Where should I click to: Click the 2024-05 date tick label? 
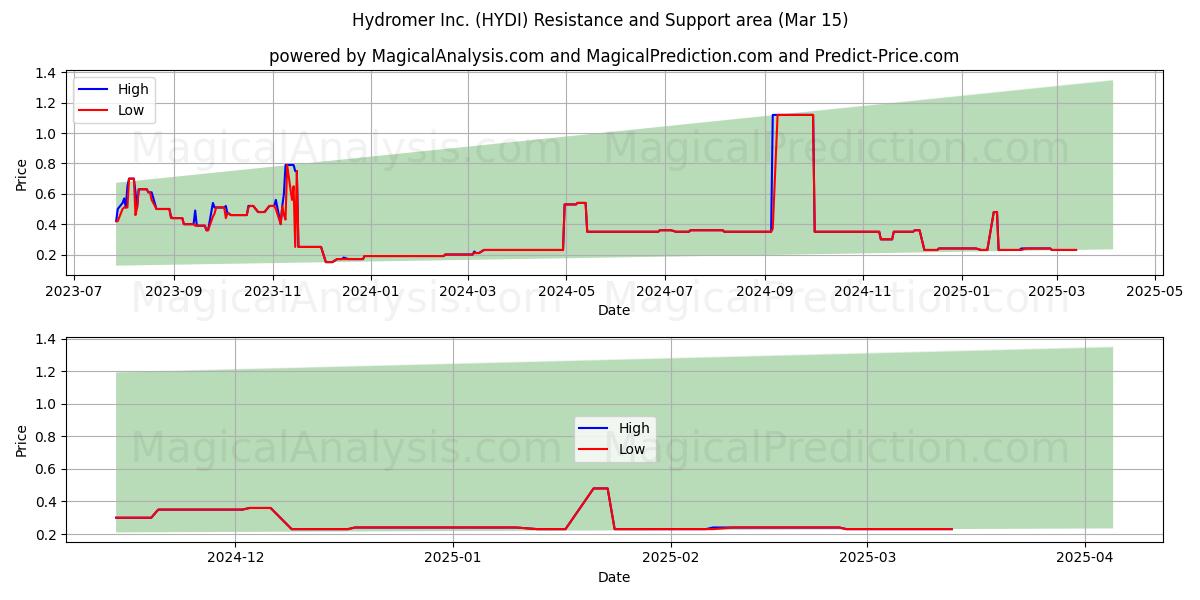click(566, 291)
